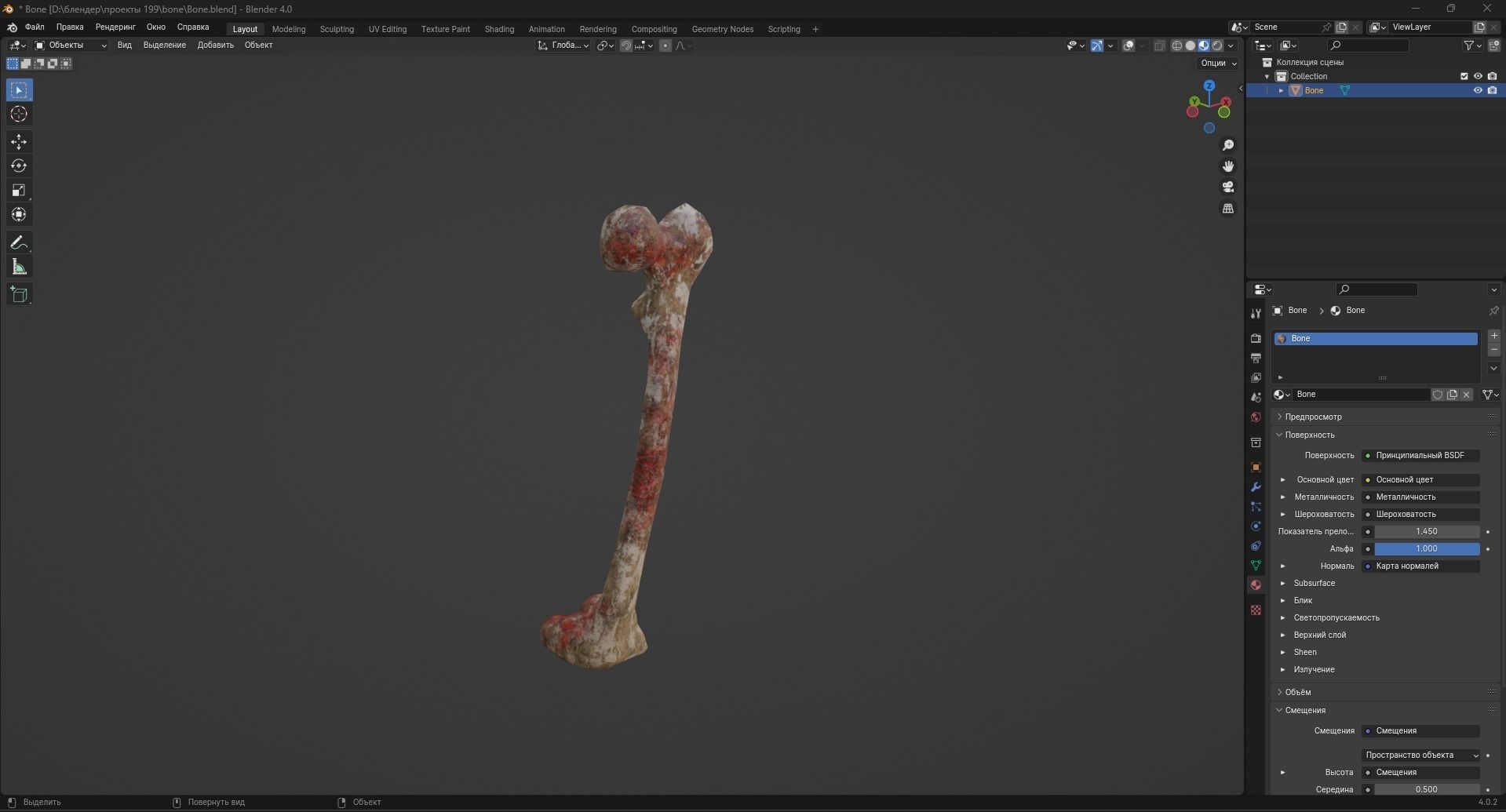
Task: Expand the Subsurface section
Action: 1283,583
